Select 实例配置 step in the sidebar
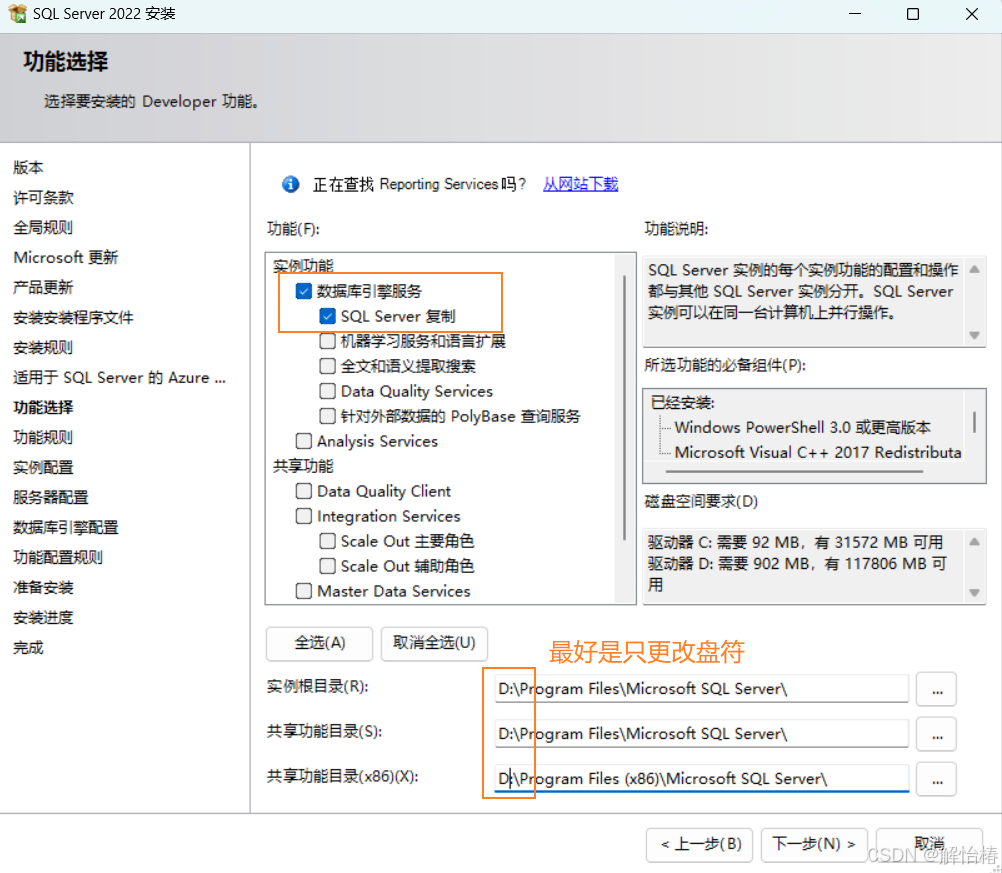1002x873 pixels. pos(43,468)
